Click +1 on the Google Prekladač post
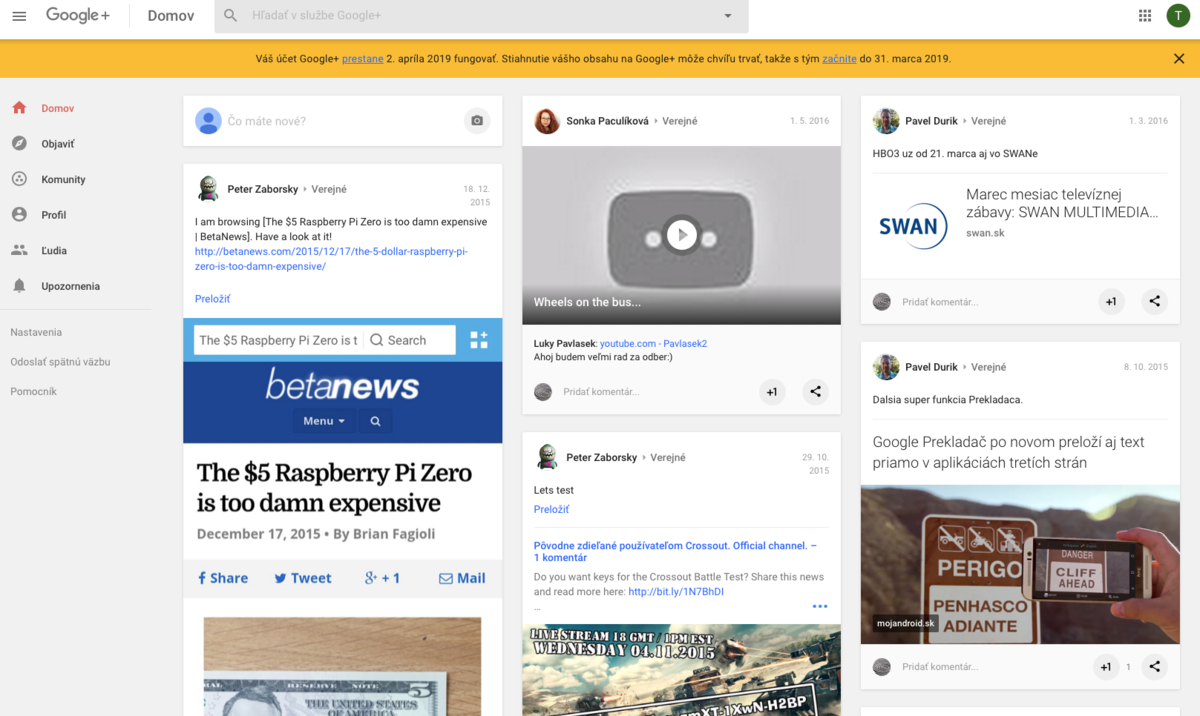Image resolution: width=1200 pixels, height=716 pixels. [1106, 667]
